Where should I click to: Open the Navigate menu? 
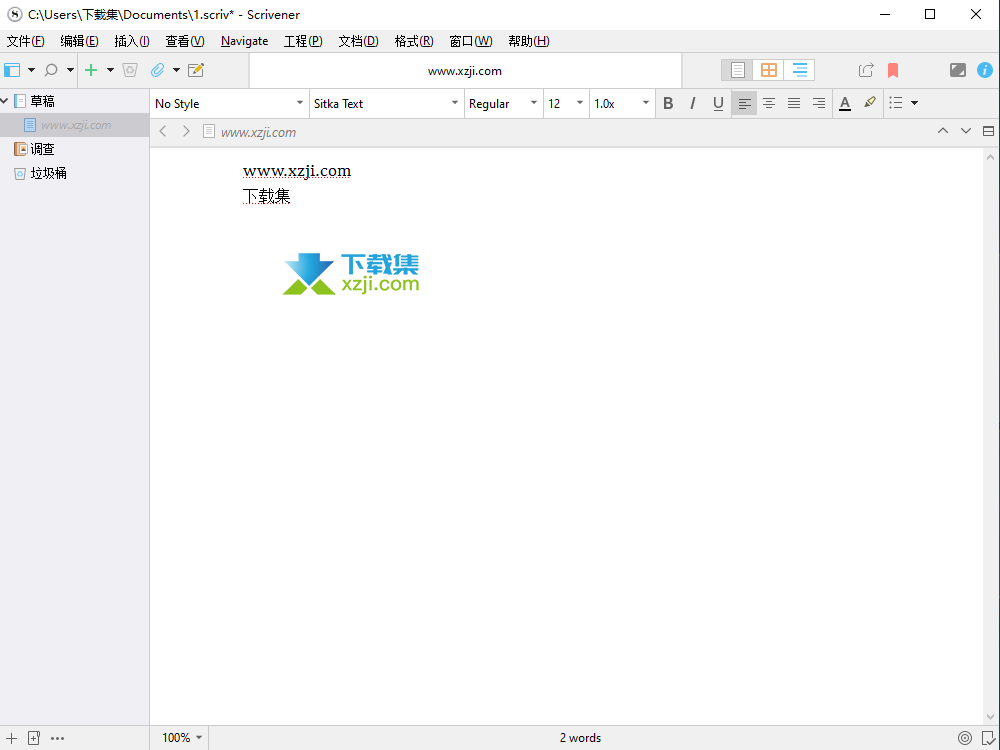pyautogui.click(x=244, y=41)
